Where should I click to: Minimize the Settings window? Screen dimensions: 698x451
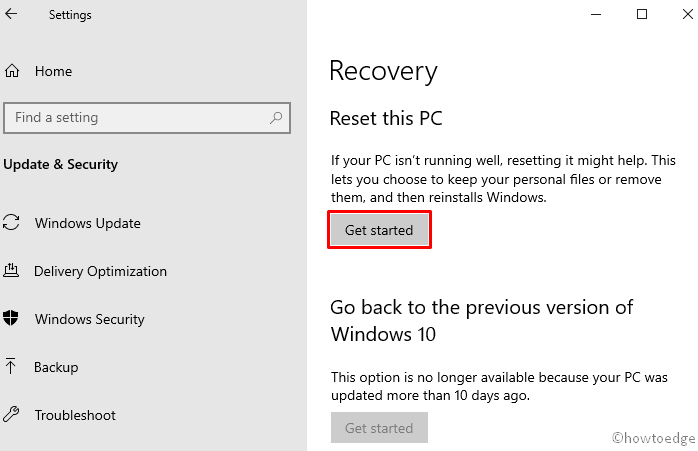point(597,14)
